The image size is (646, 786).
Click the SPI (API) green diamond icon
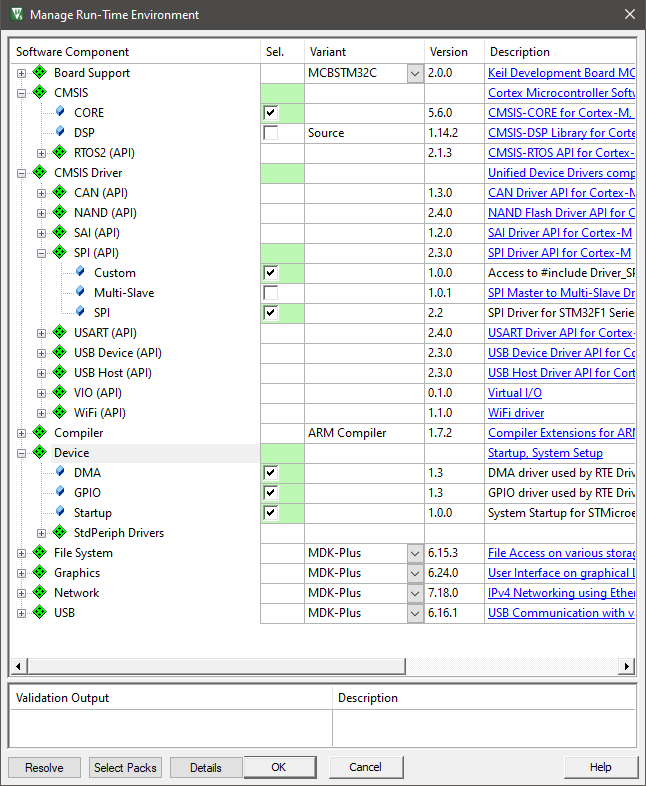(60, 252)
